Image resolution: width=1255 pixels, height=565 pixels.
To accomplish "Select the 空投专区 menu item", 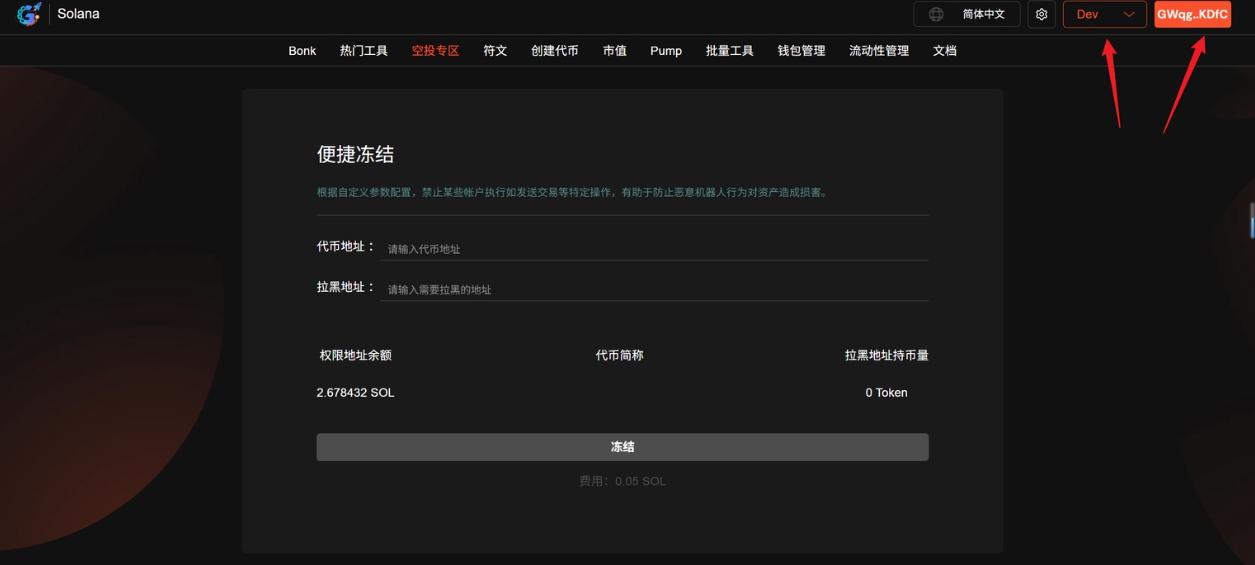I will [x=435, y=51].
